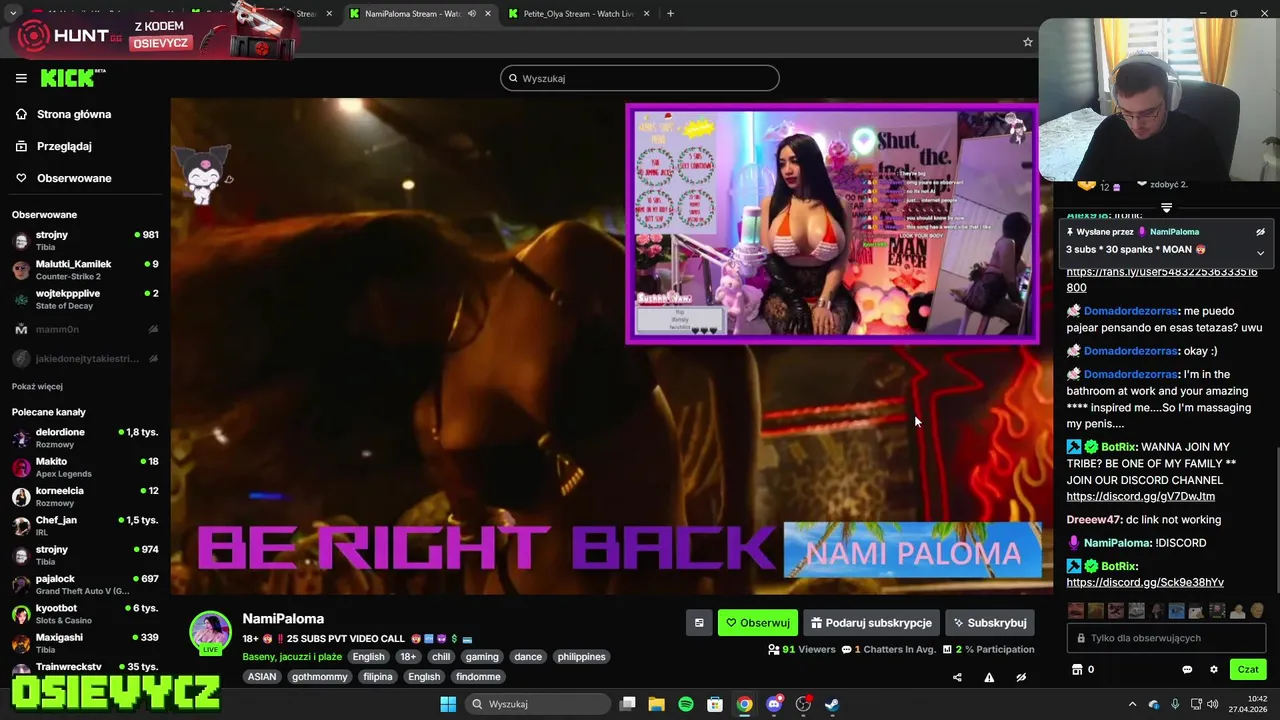The height and width of the screenshot is (720, 1280).
Task: Open the strojny Tibia followed channel with 981 viewers
Action: tap(85, 241)
